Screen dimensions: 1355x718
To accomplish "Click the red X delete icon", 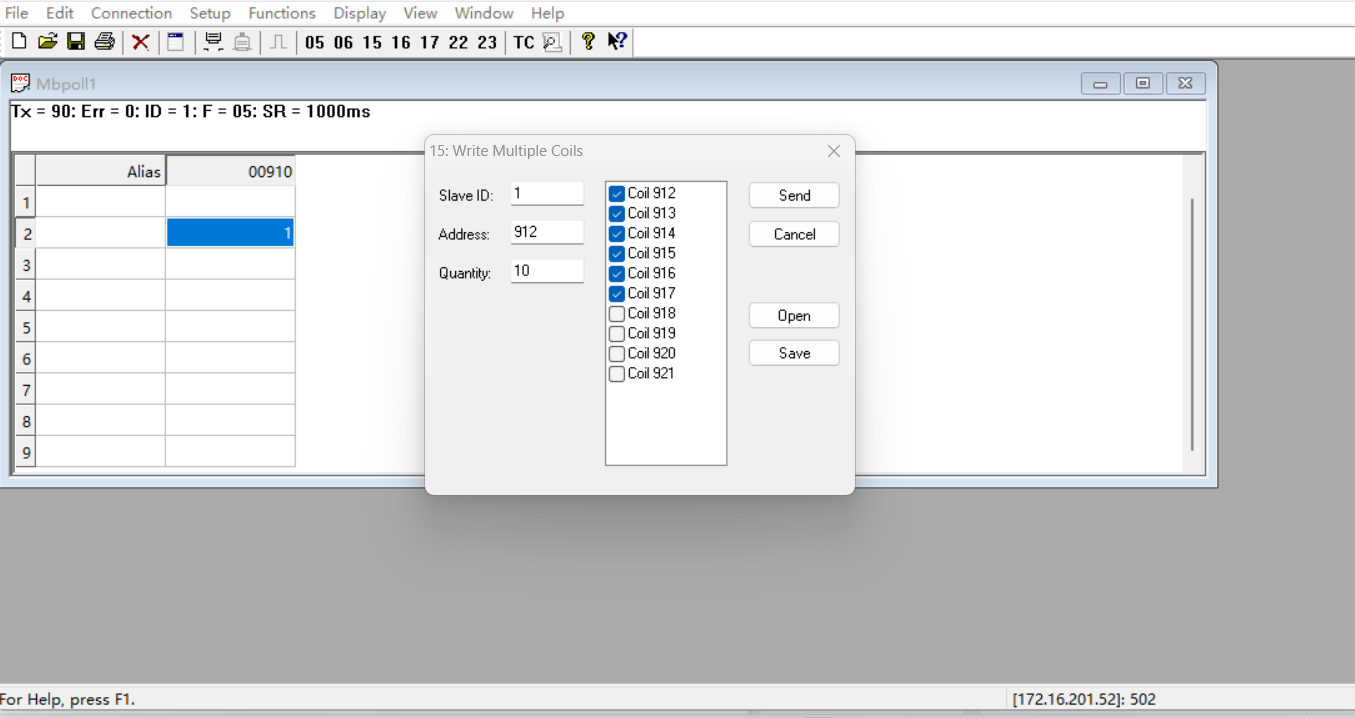I will pyautogui.click(x=141, y=41).
